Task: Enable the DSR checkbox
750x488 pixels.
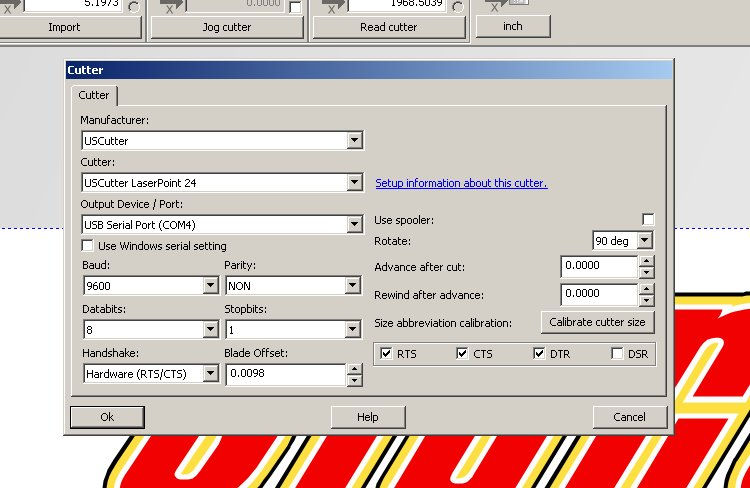Action: coord(617,354)
